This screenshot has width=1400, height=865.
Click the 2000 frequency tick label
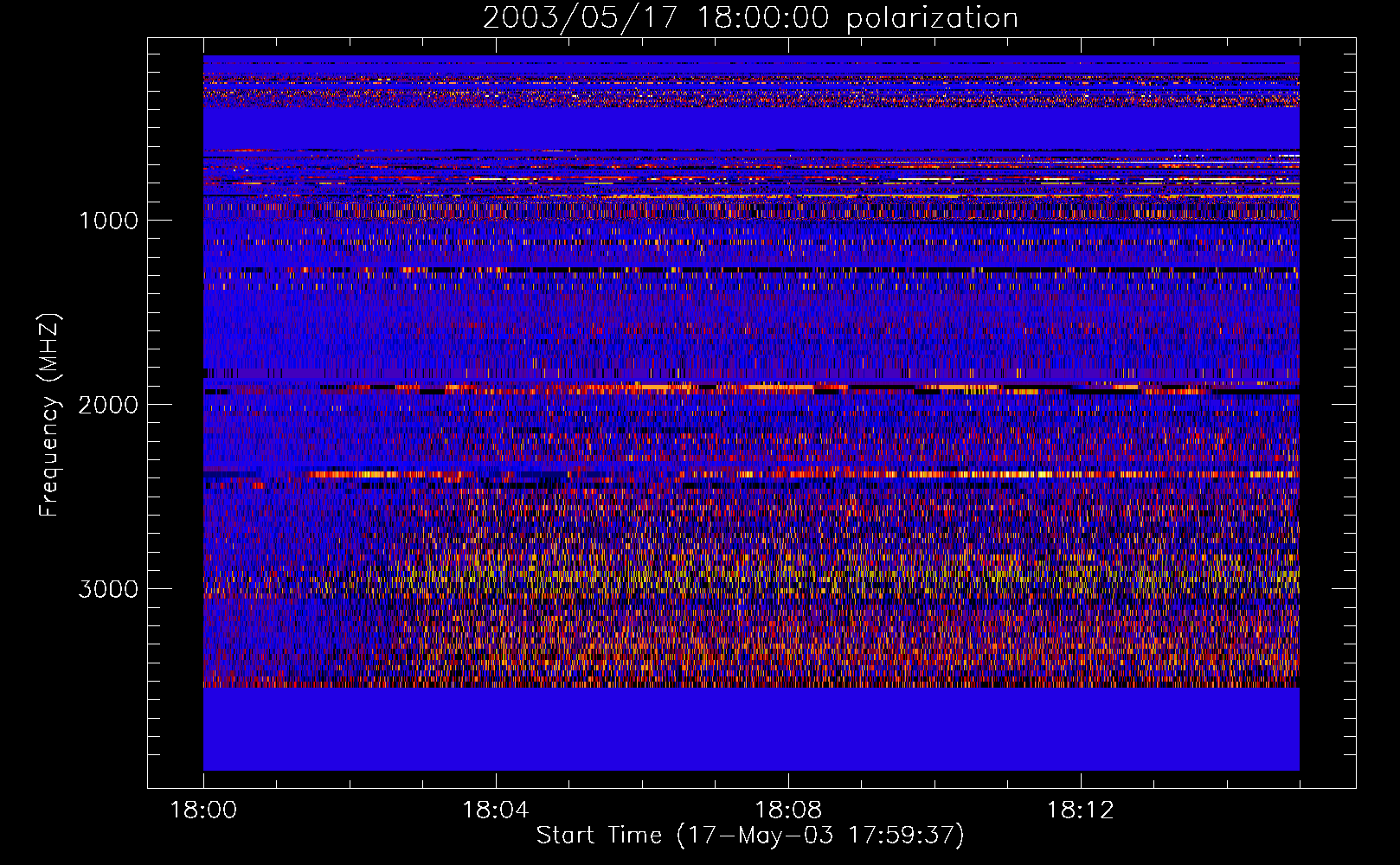tap(108, 405)
